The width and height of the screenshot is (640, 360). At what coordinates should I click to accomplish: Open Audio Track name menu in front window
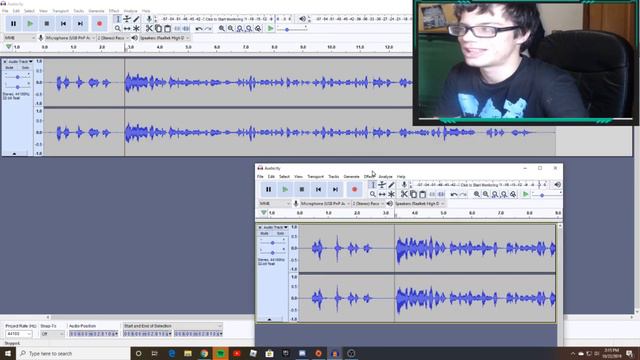click(x=275, y=227)
